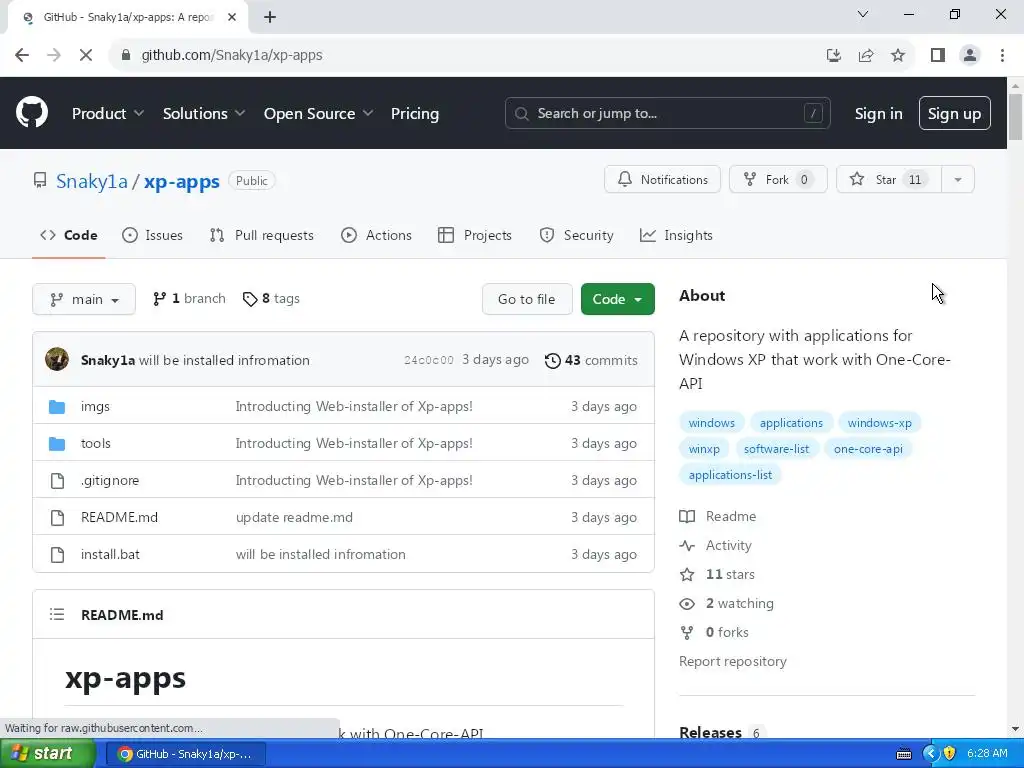Click the Fork button
The height and width of the screenshot is (768, 1024).
pyautogui.click(x=778, y=180)
